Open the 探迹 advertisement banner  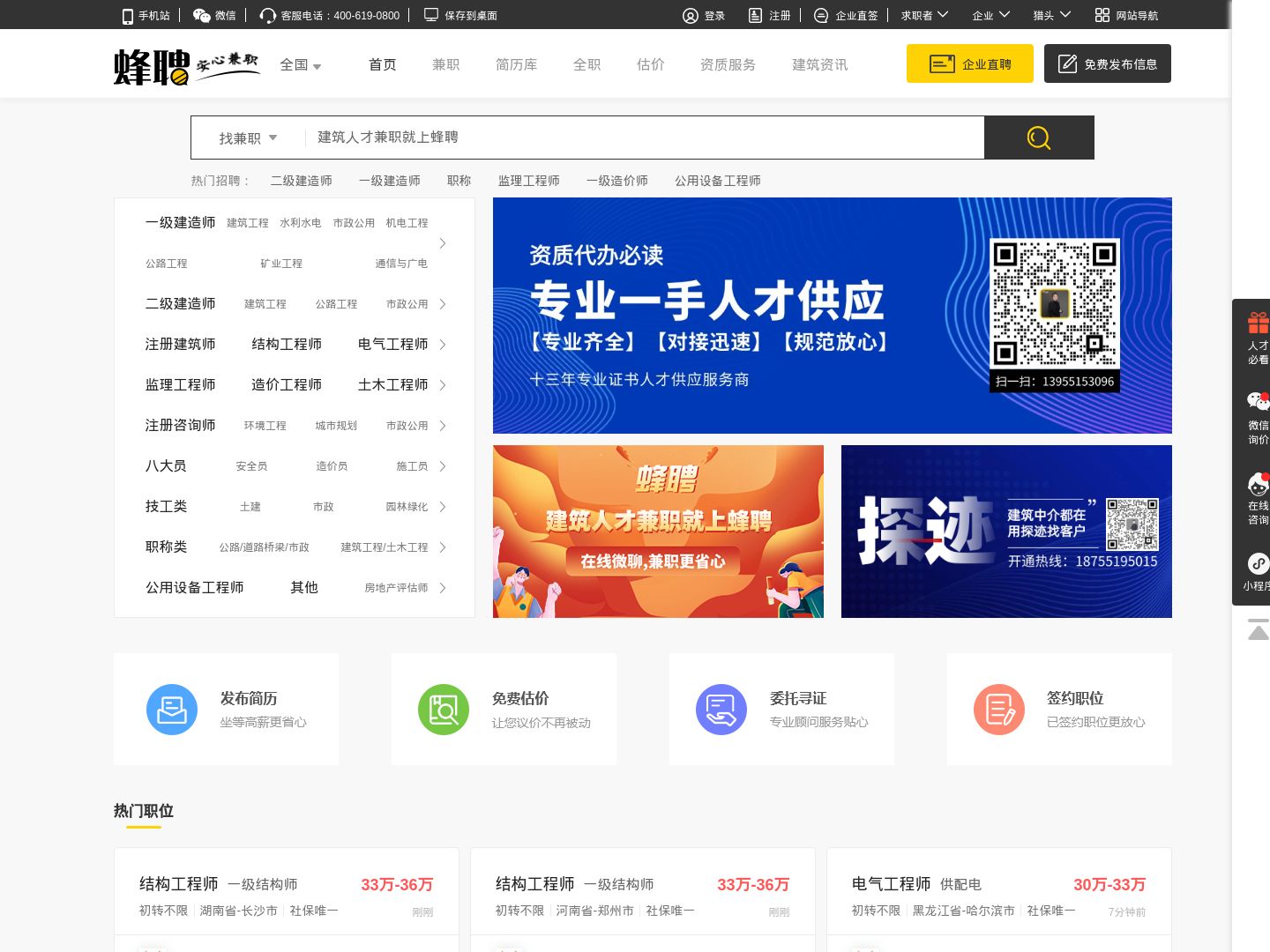[x=1005, y=532]
